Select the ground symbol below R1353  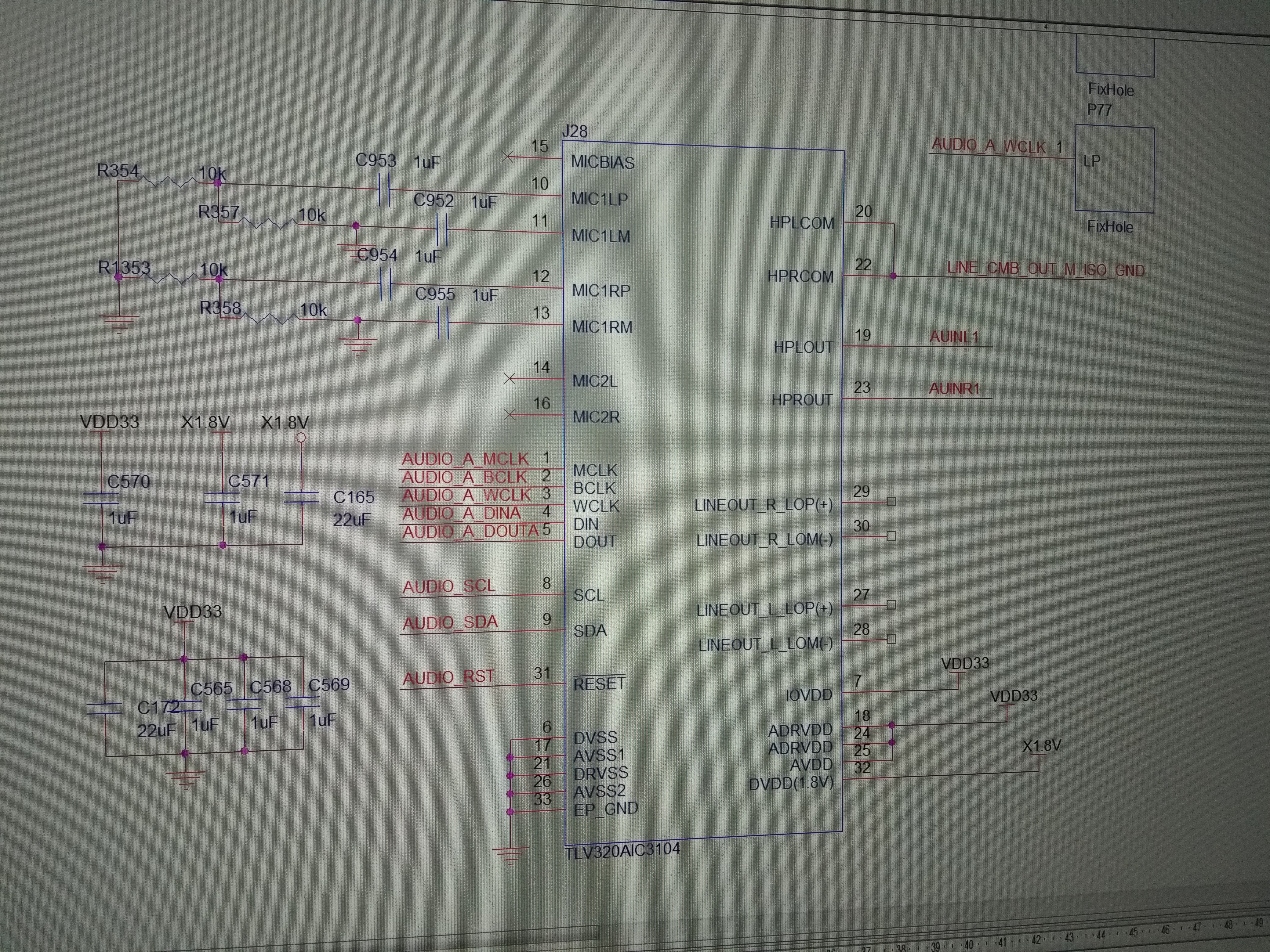[119, 323]
